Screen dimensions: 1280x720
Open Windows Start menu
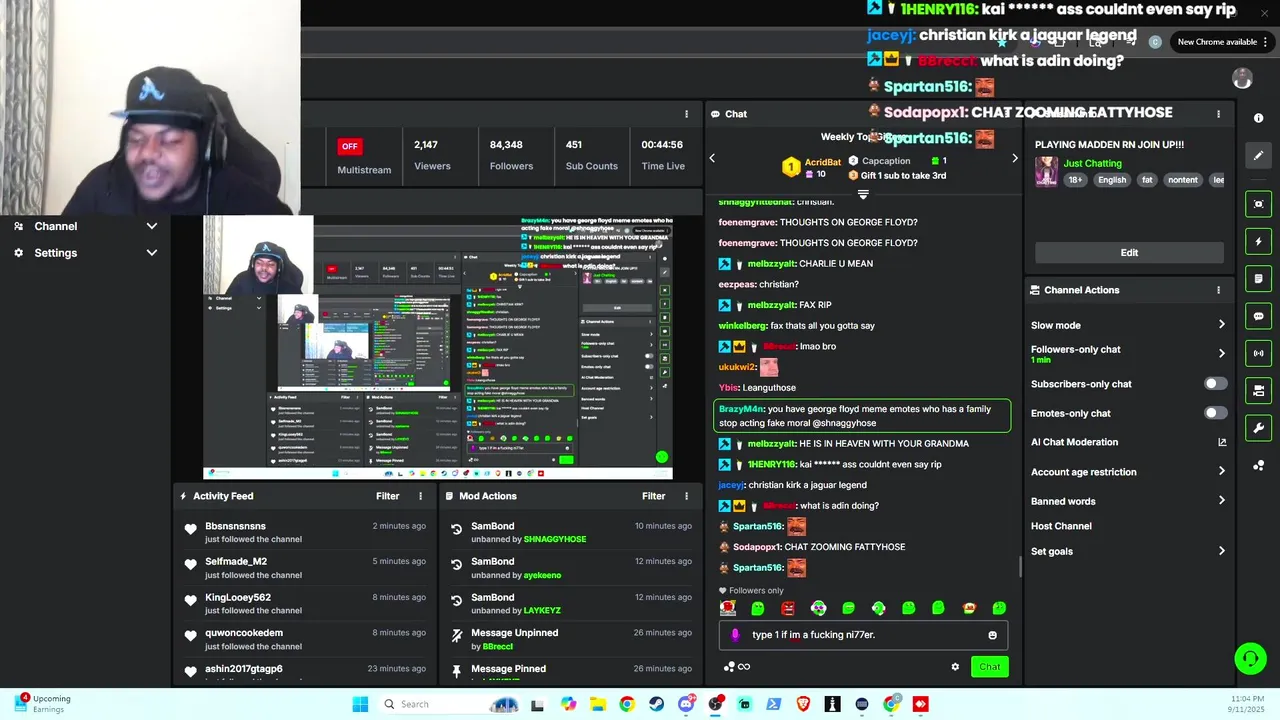(x=360, y=704)
